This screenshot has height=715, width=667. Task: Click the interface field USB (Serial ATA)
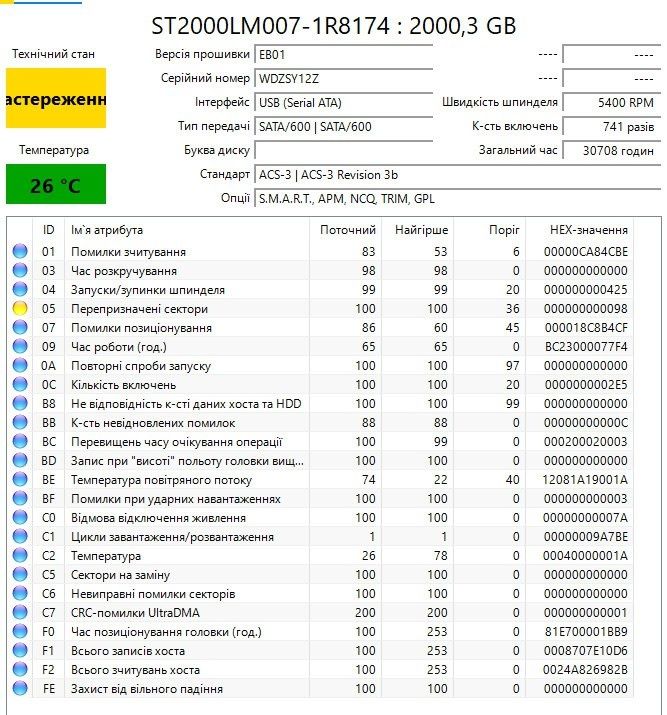343,103
